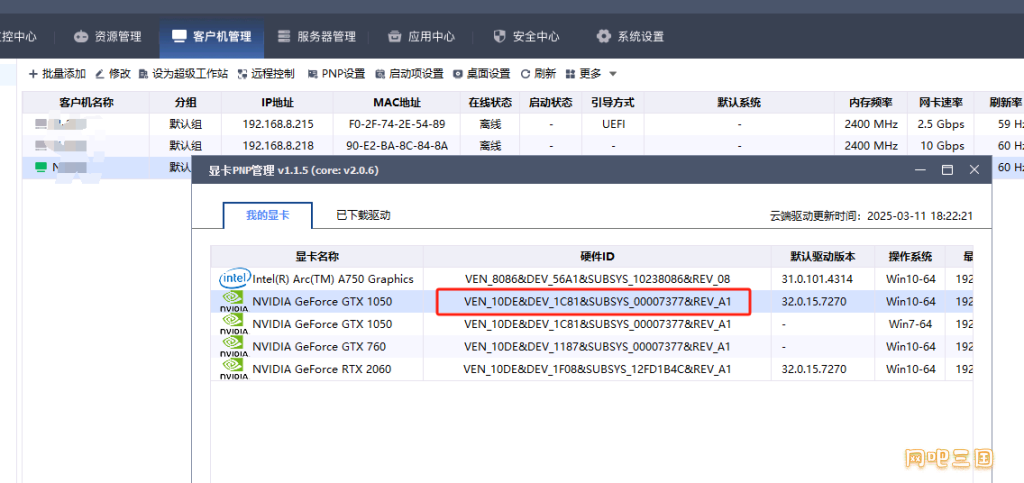Switch to 客户机管理 tab
Screen dimensions: 1024x483
(x=212, y=37)
